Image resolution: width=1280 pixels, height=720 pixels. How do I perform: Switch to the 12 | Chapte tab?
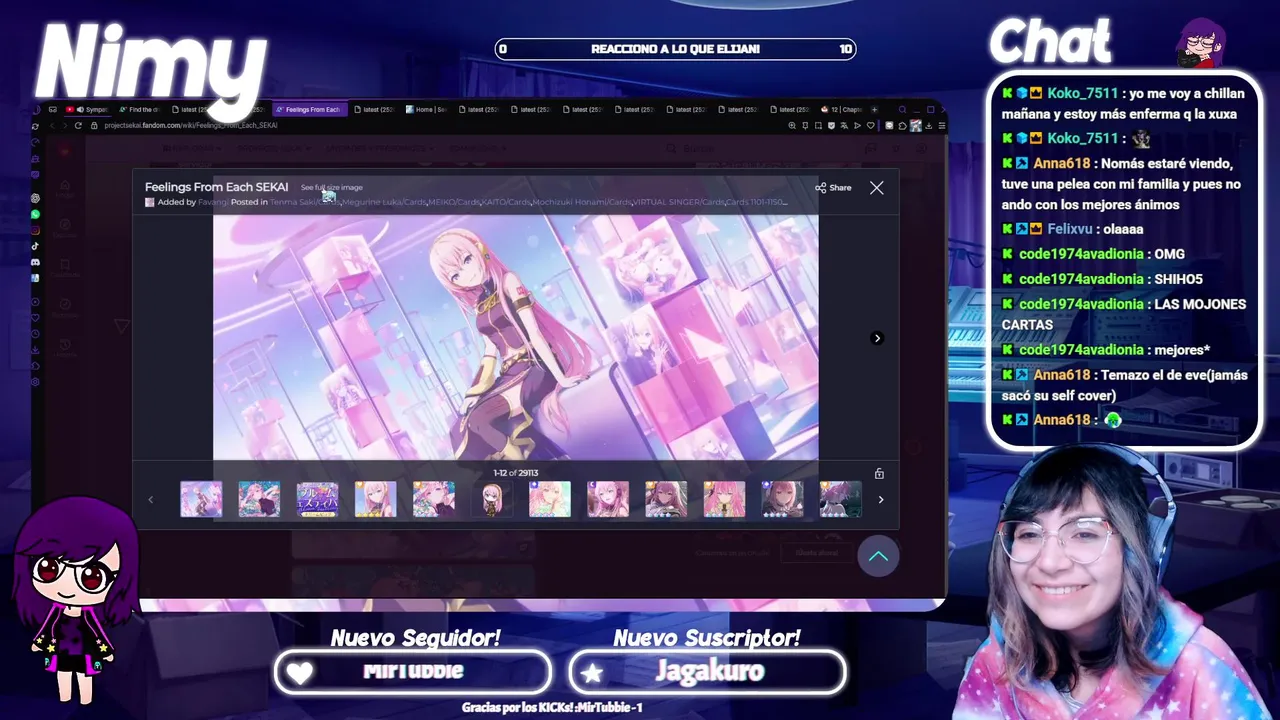pos(842,109)
